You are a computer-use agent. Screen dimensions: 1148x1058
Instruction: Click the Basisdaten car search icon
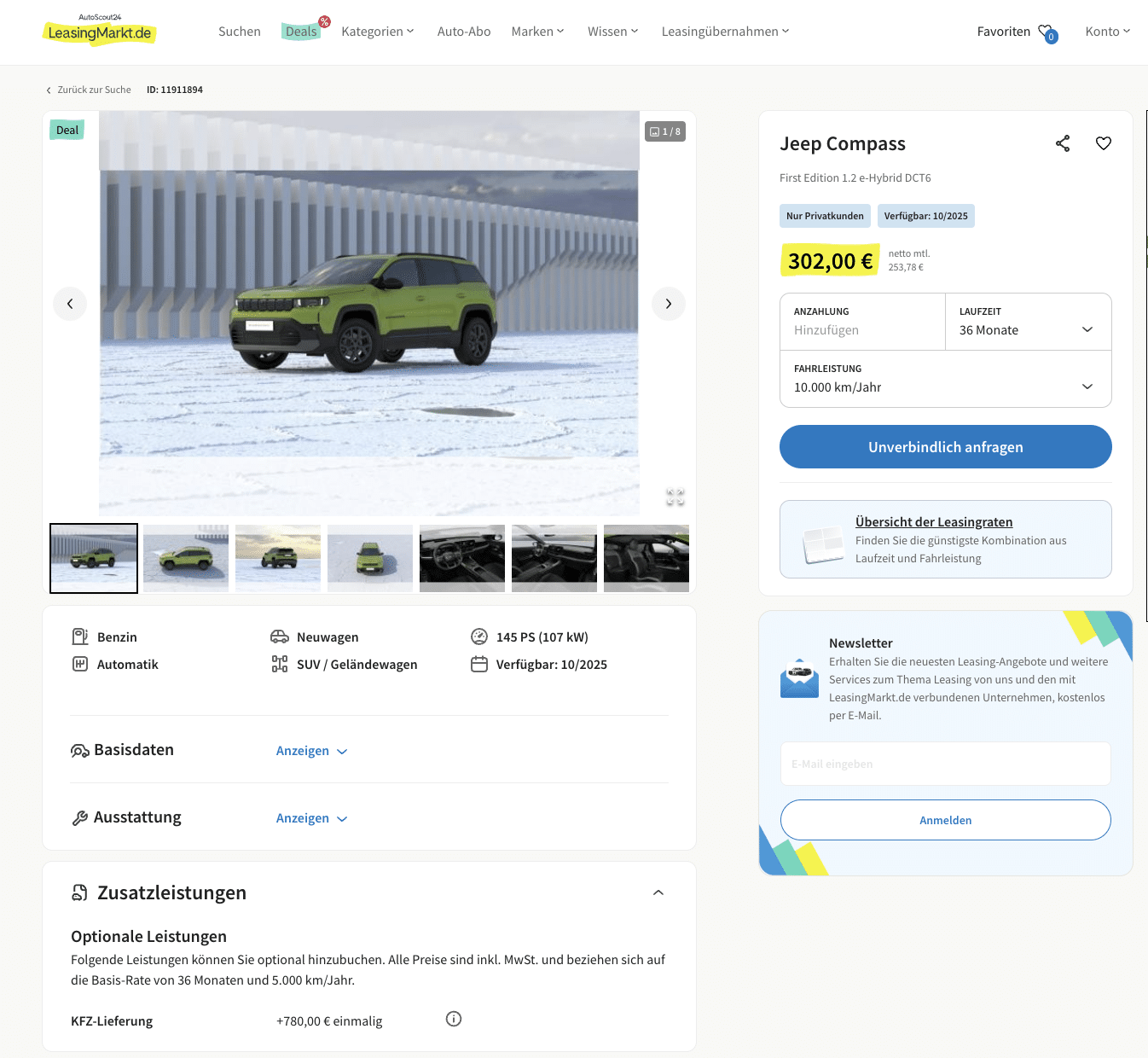tap(80, 751)
